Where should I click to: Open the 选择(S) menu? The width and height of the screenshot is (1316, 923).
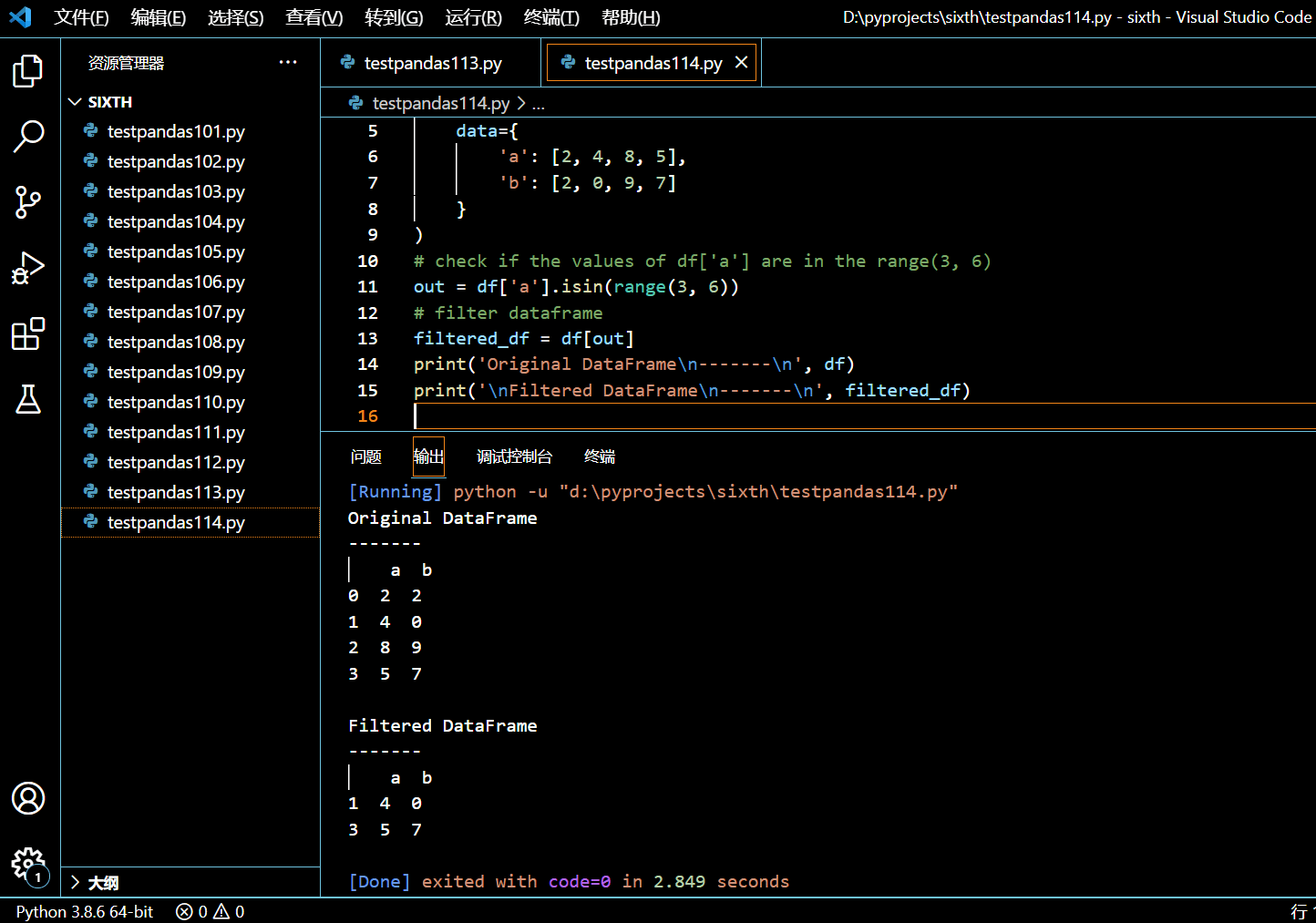(235, 17)
